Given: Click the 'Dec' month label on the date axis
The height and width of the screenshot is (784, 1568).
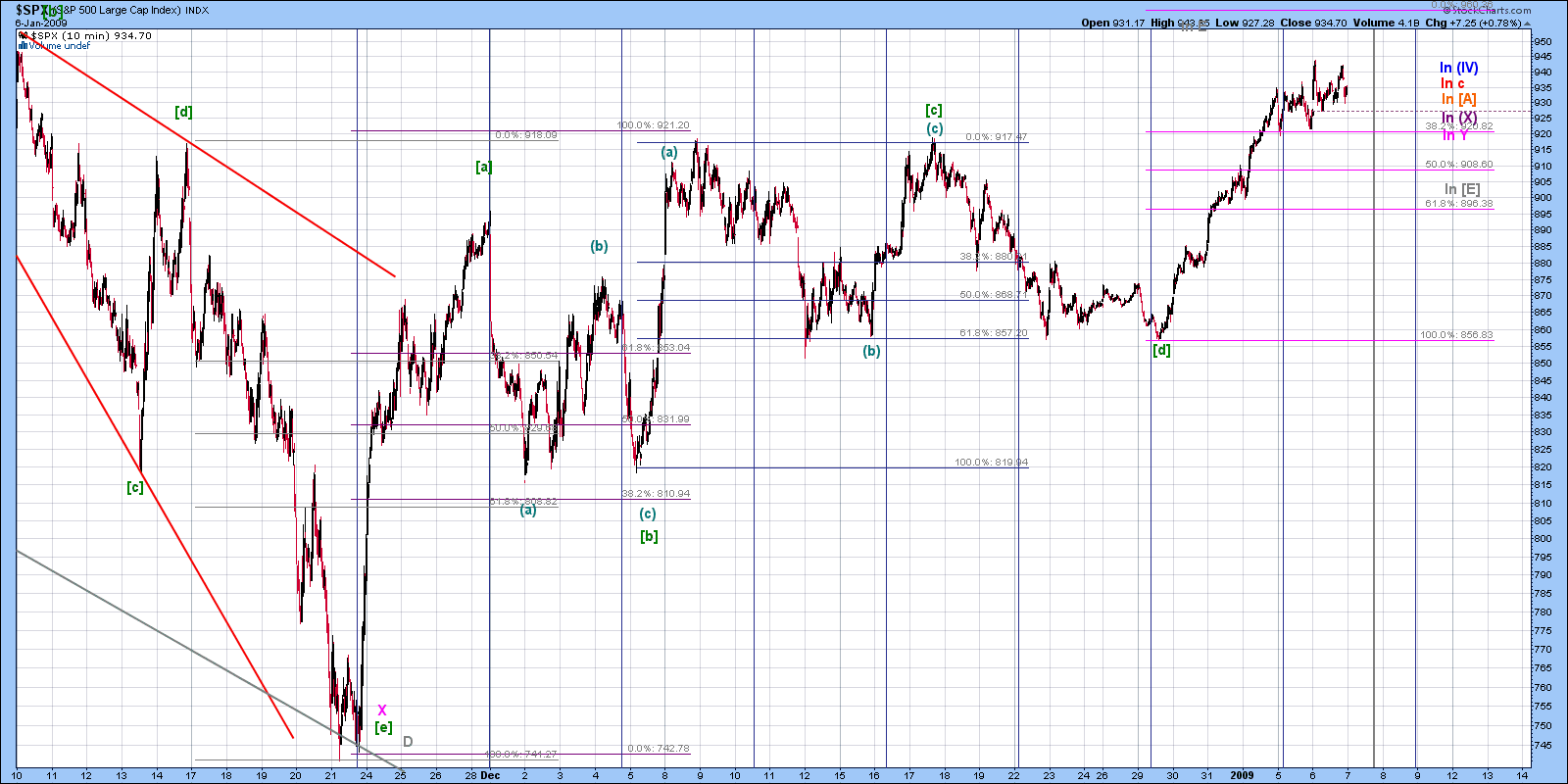Looking at the screenshot, I should (491, 775).
